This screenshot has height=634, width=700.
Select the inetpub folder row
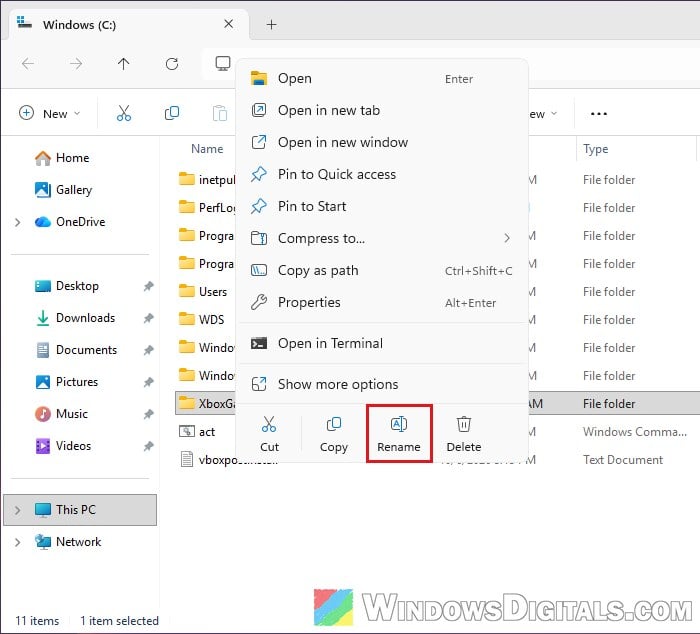pyautogui.click(x=207, y=179)
